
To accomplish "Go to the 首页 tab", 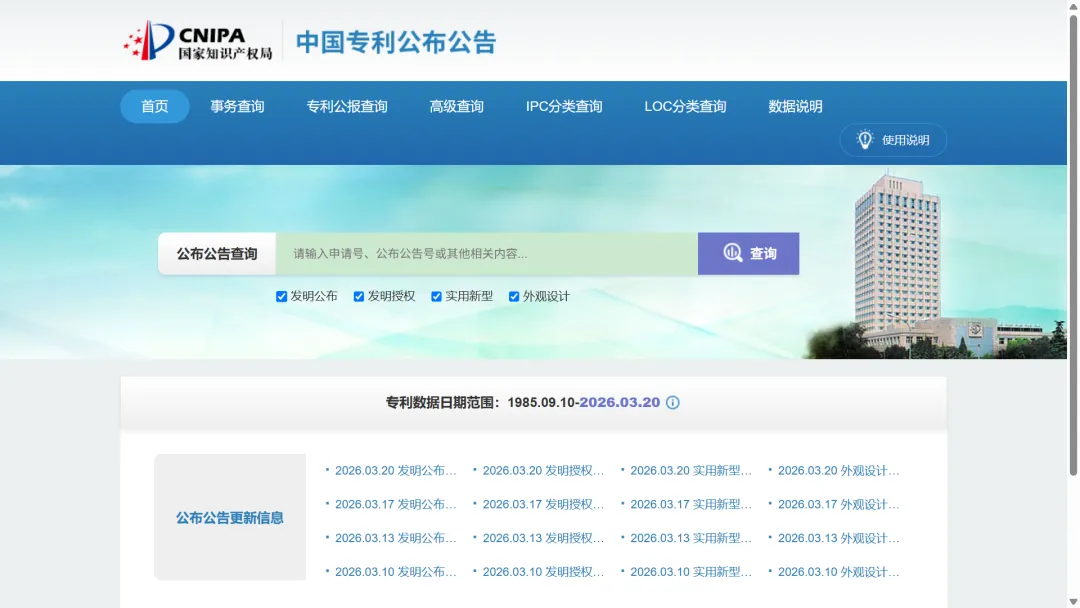I will coord(154,106).
